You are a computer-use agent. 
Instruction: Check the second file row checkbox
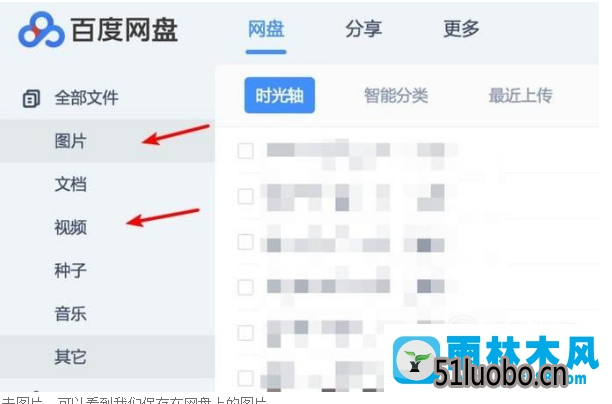click(x=246, y=196)
